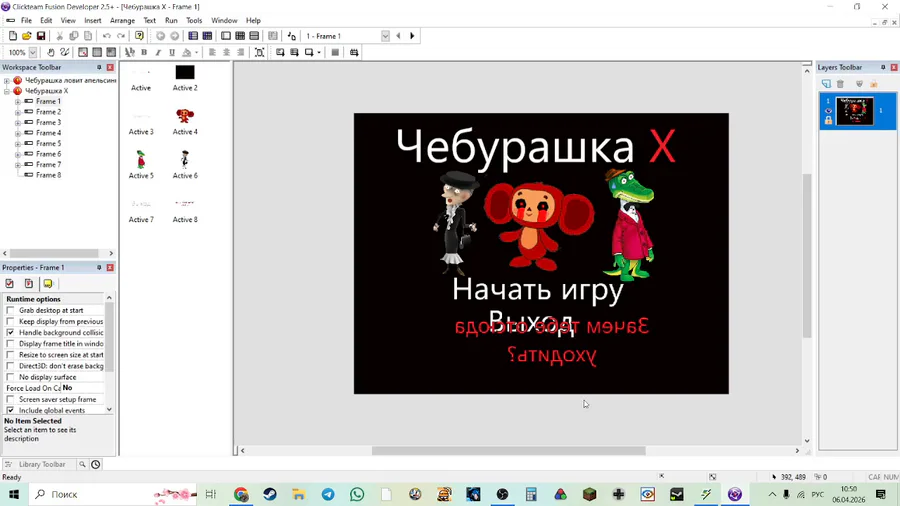Expand the Чебурашка ловит апельсины application node

(7, 81)
